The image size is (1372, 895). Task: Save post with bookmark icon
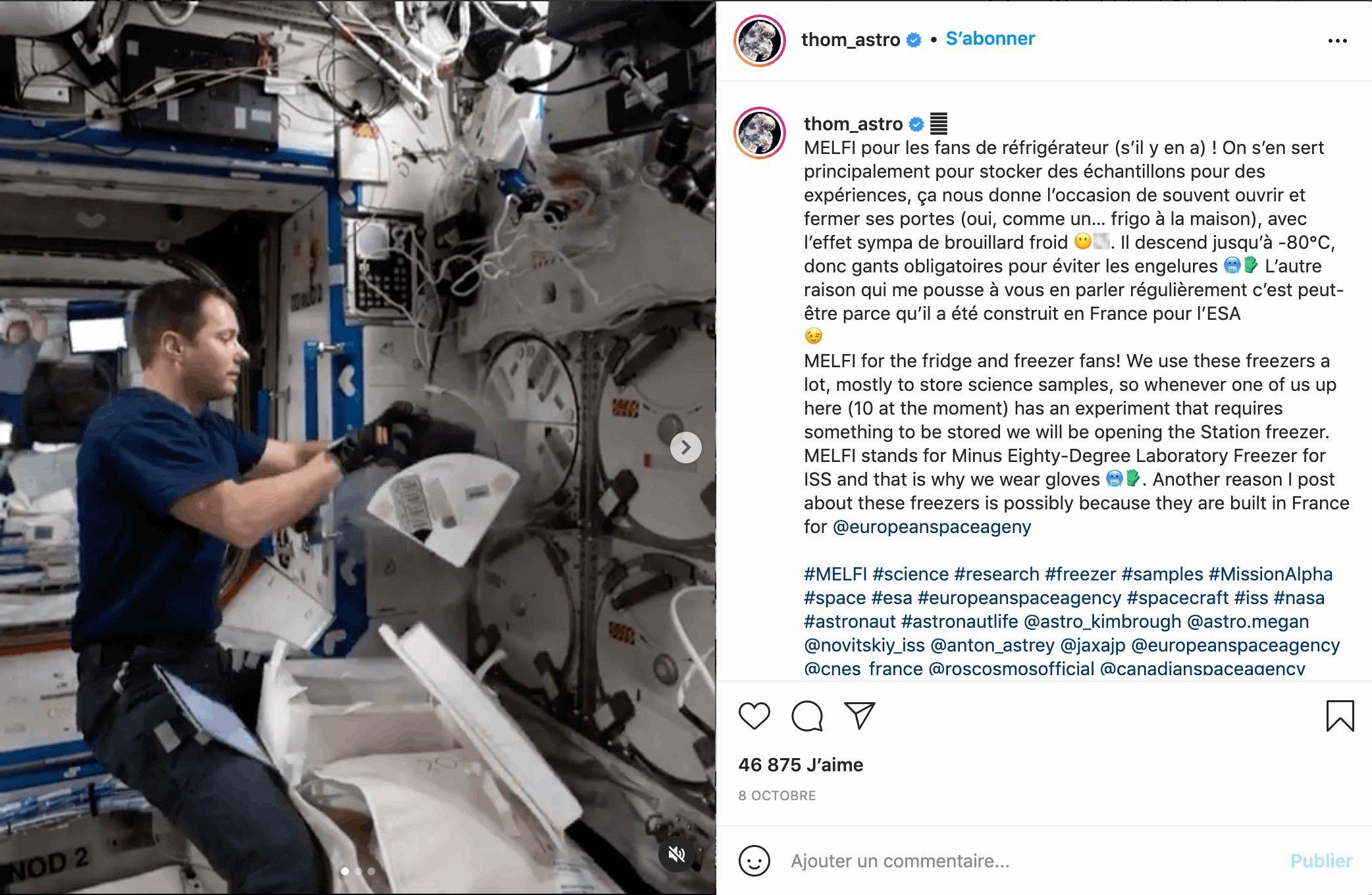click(1340, 716)
